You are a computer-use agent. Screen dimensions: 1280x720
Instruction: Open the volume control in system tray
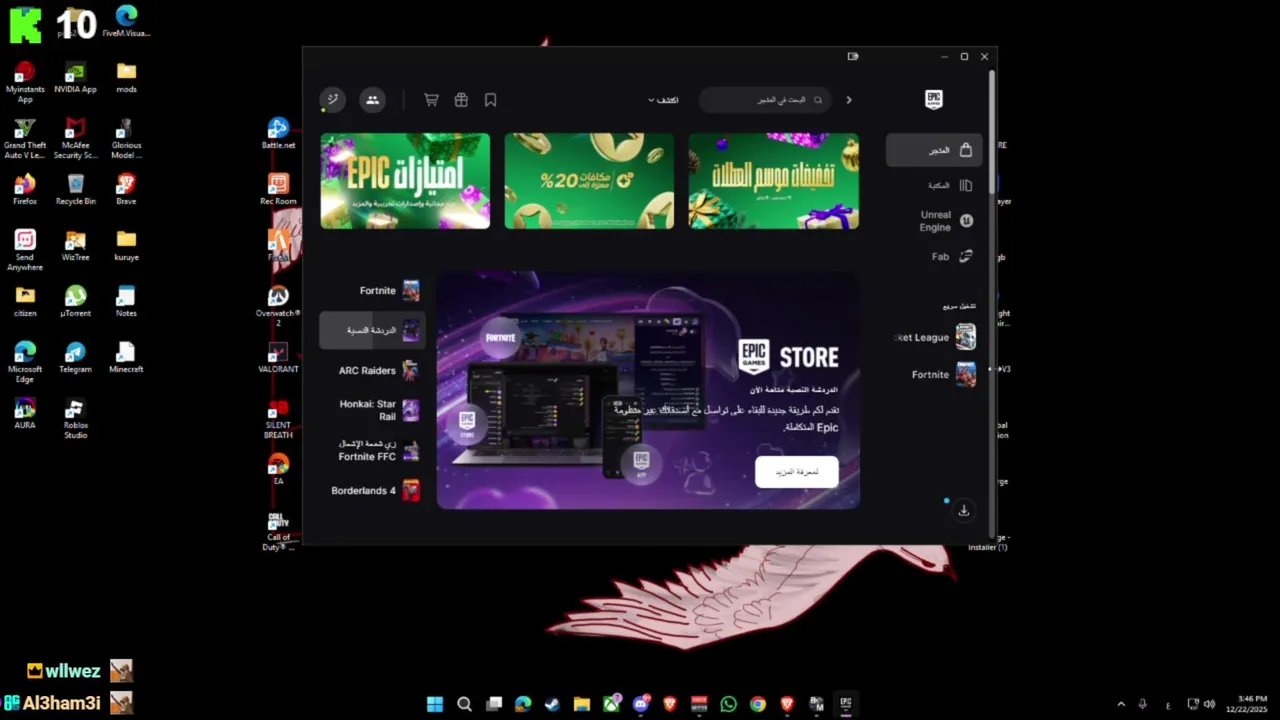1209,704
